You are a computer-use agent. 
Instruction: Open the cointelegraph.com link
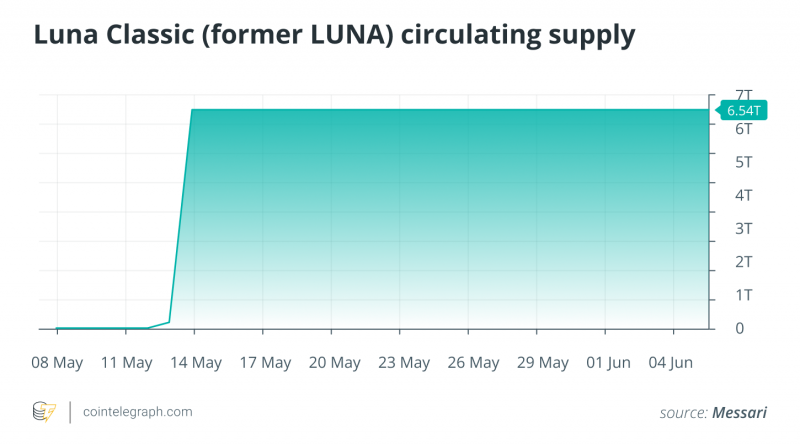click(x=137, y=412)
